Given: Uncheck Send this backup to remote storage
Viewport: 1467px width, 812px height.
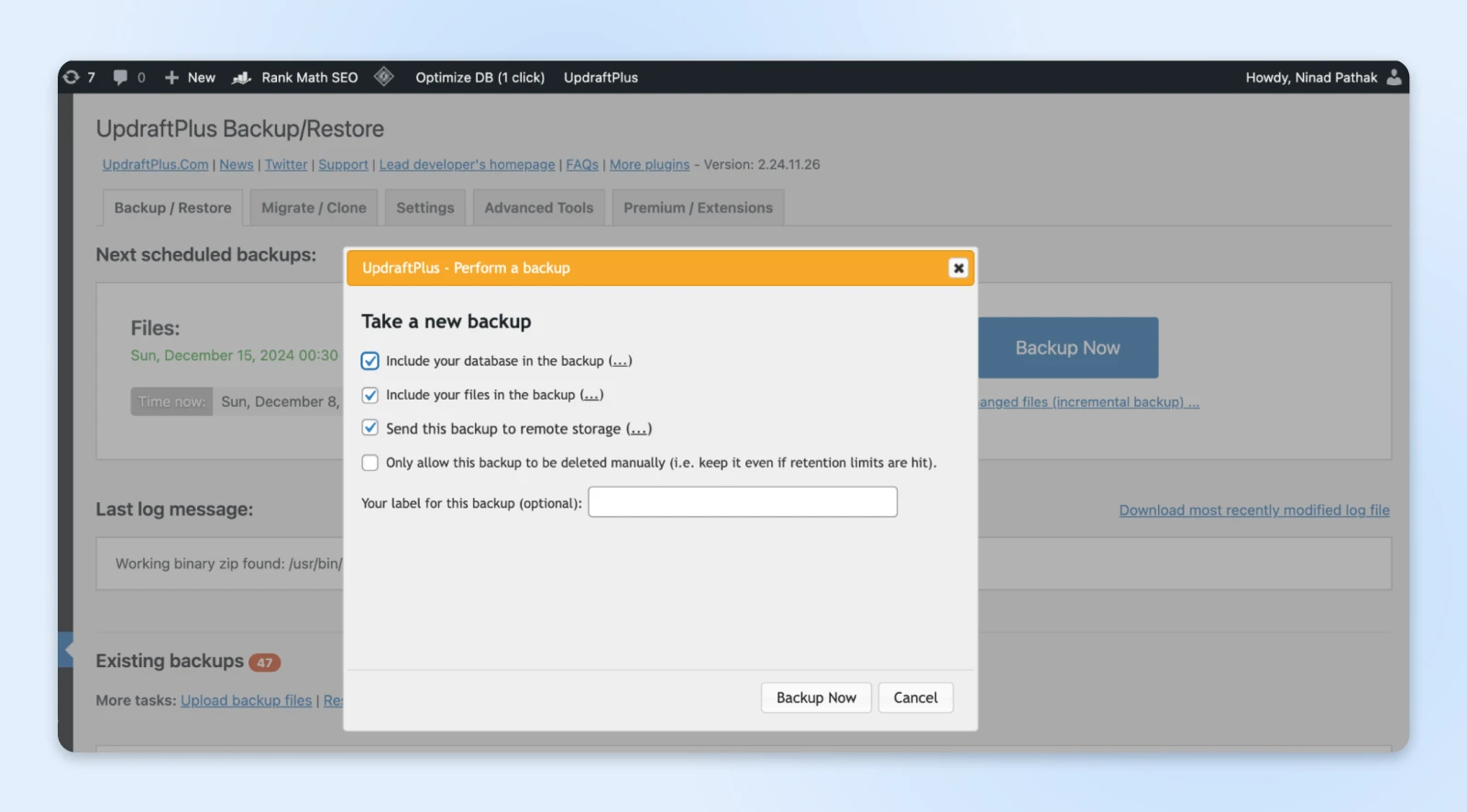Looking at the screenshot, I should 370,428.
